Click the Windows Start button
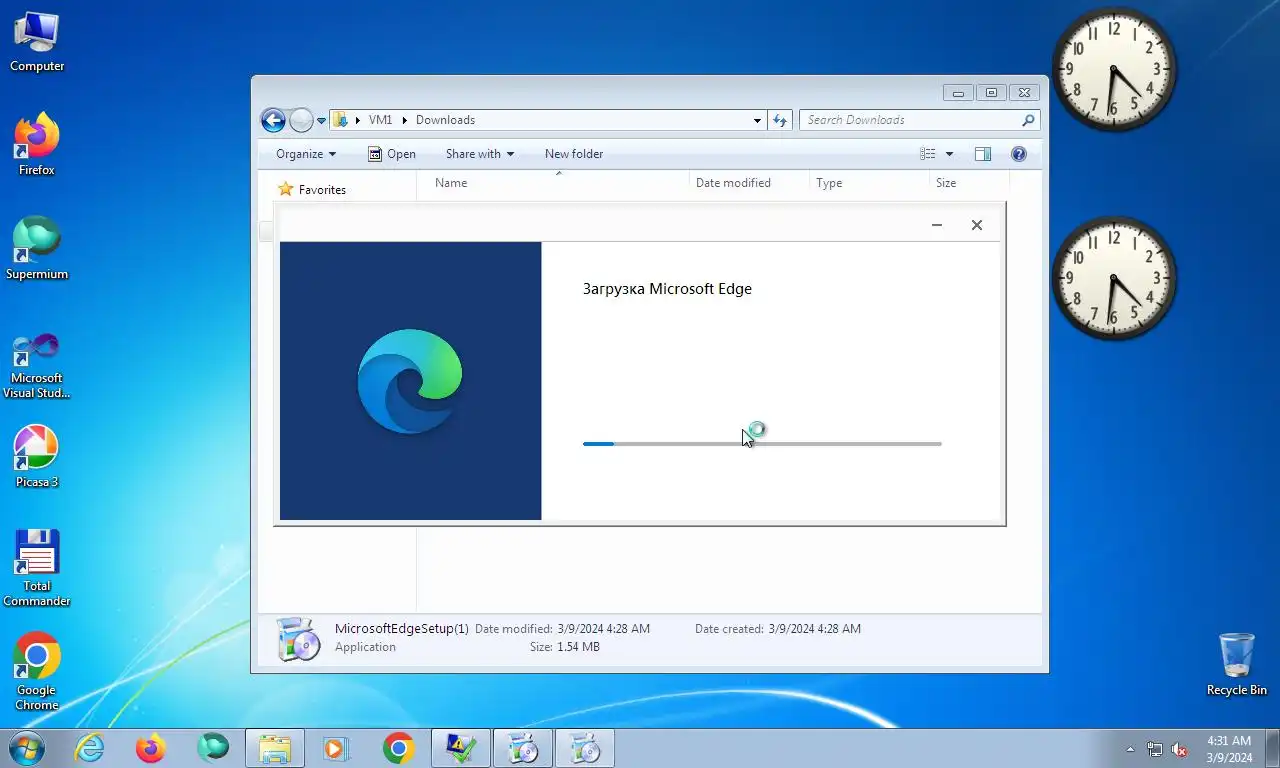 pos(26,748)
